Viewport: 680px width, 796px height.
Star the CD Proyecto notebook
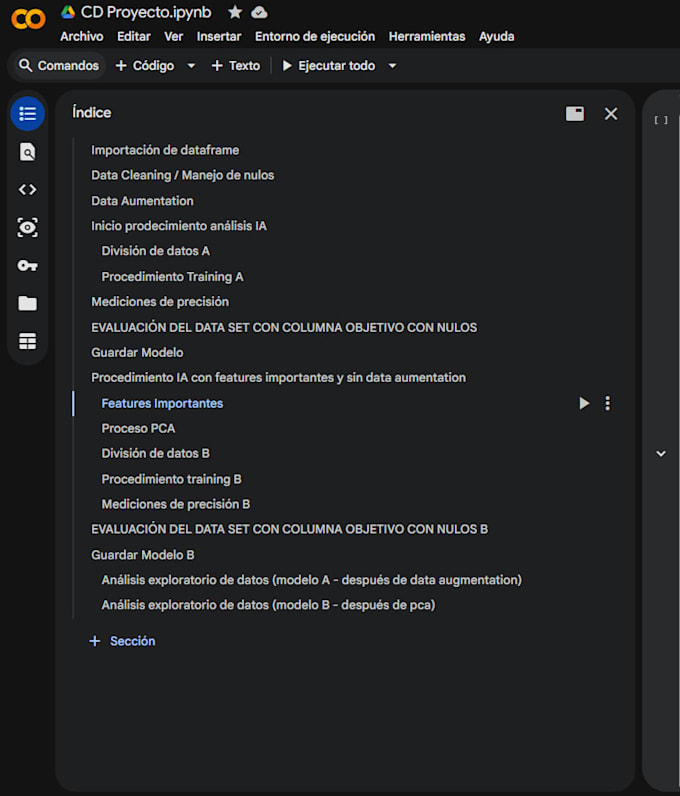pyautogui.click(x=235, y=12)
